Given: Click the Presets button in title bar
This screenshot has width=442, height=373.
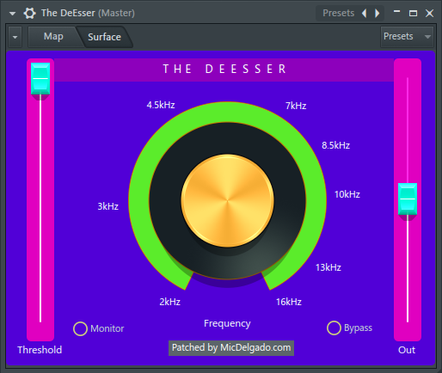Looking at the screenshot, I should [338, 13].
